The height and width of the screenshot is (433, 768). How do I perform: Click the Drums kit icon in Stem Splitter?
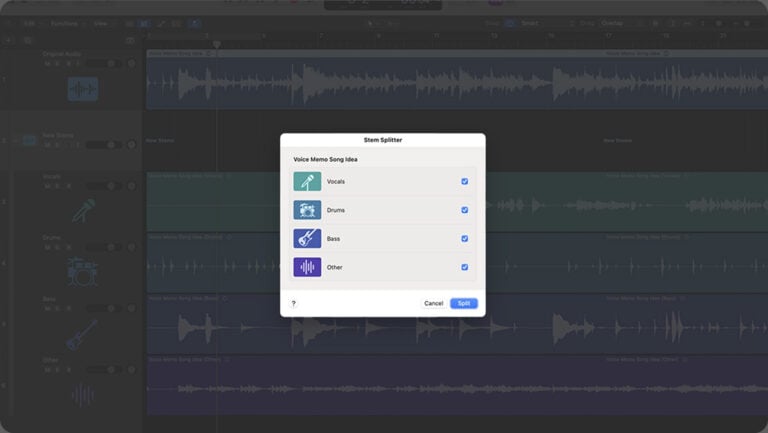coord(307,210)
